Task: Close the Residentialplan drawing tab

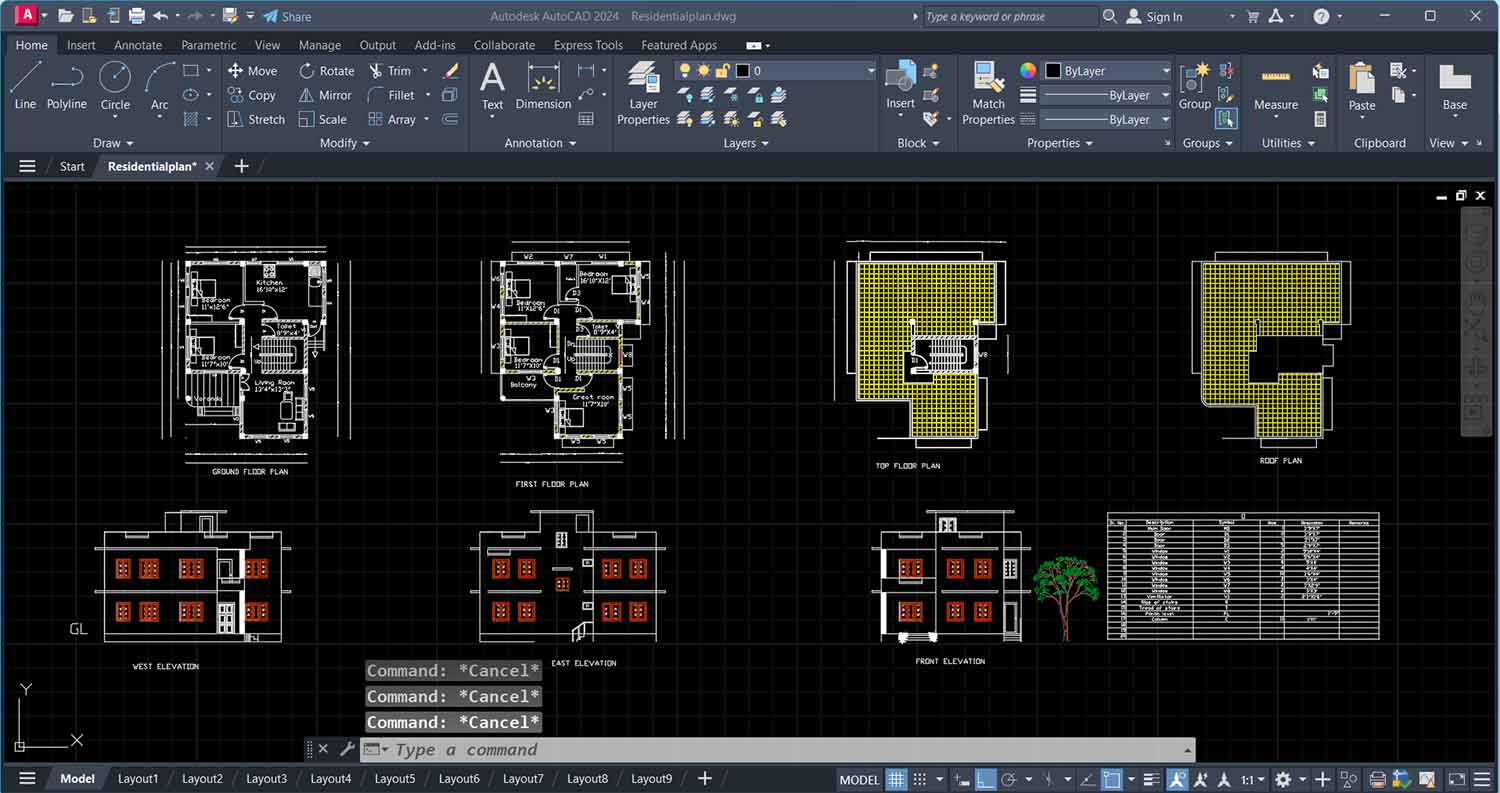Action: click(x=209, y=166)
